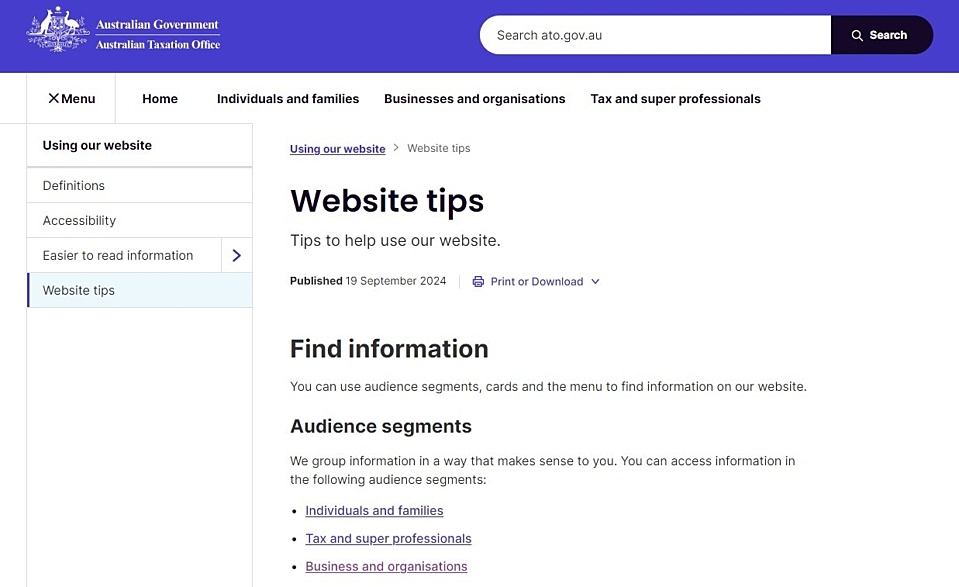Open the Home menu item
The width and height of the screenshot is (959, 587).
pos(159,98)
